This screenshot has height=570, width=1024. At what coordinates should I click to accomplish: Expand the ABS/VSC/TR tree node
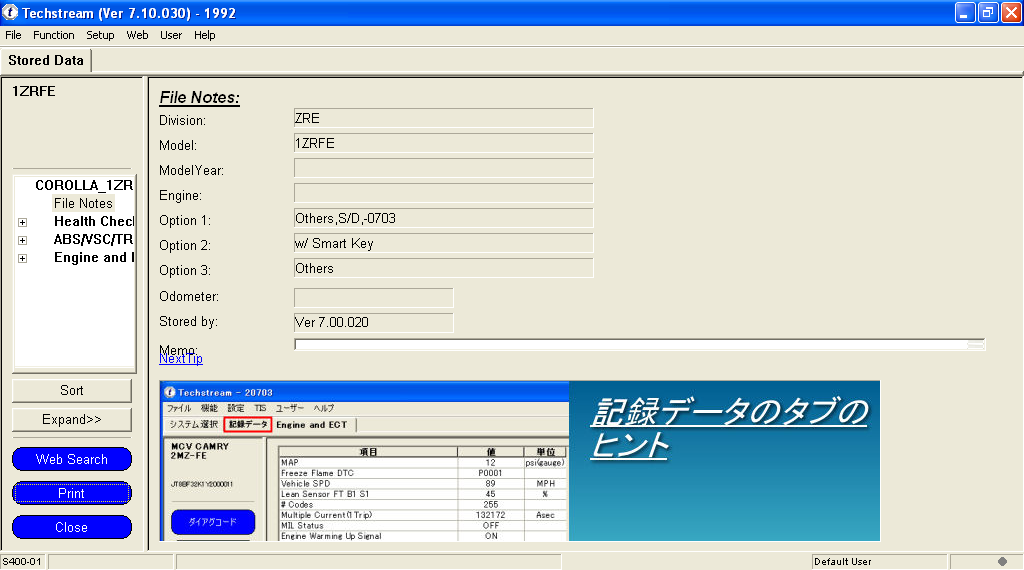22,240
